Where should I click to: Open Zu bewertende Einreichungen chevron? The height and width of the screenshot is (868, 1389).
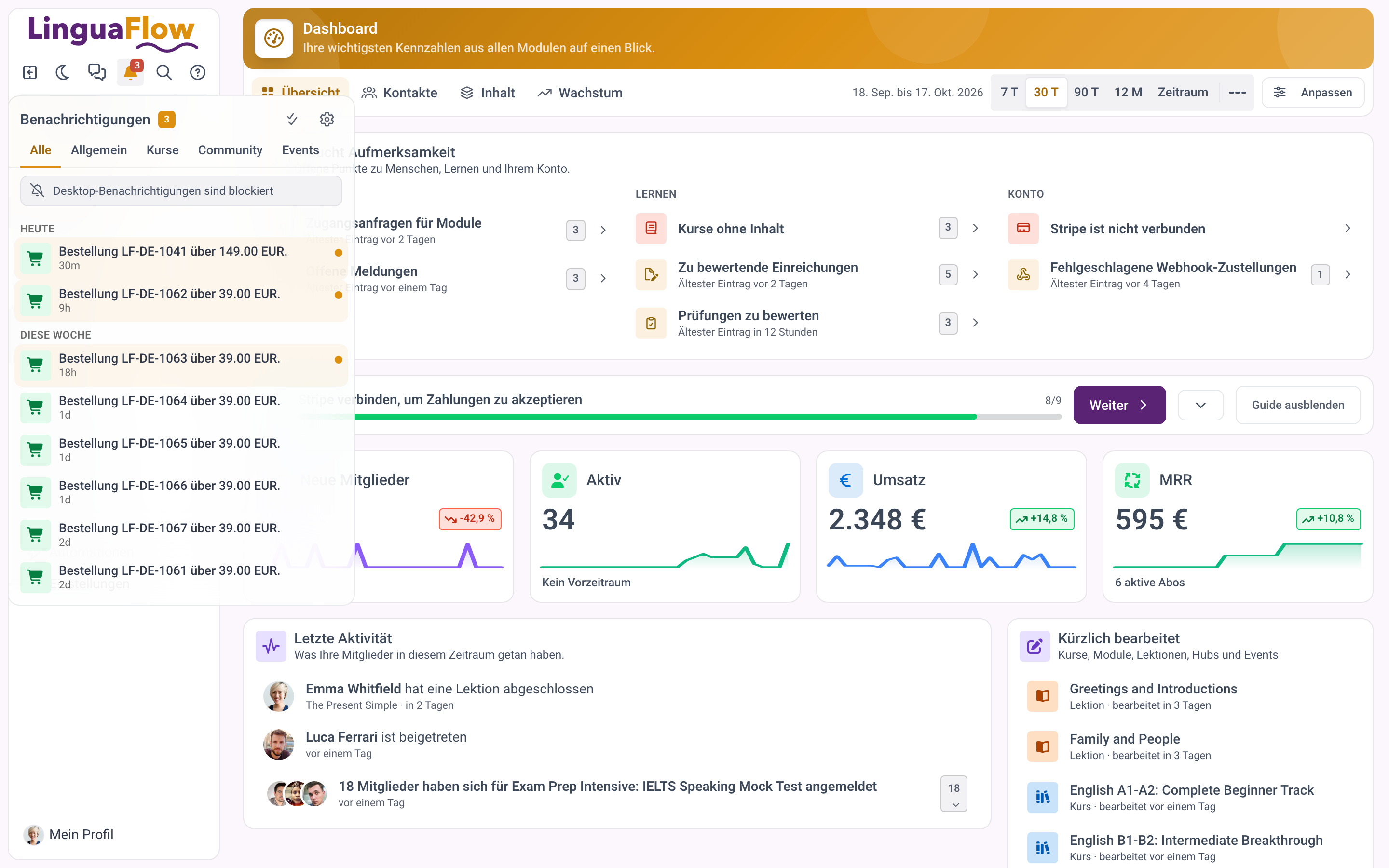[x=975, y=274]
